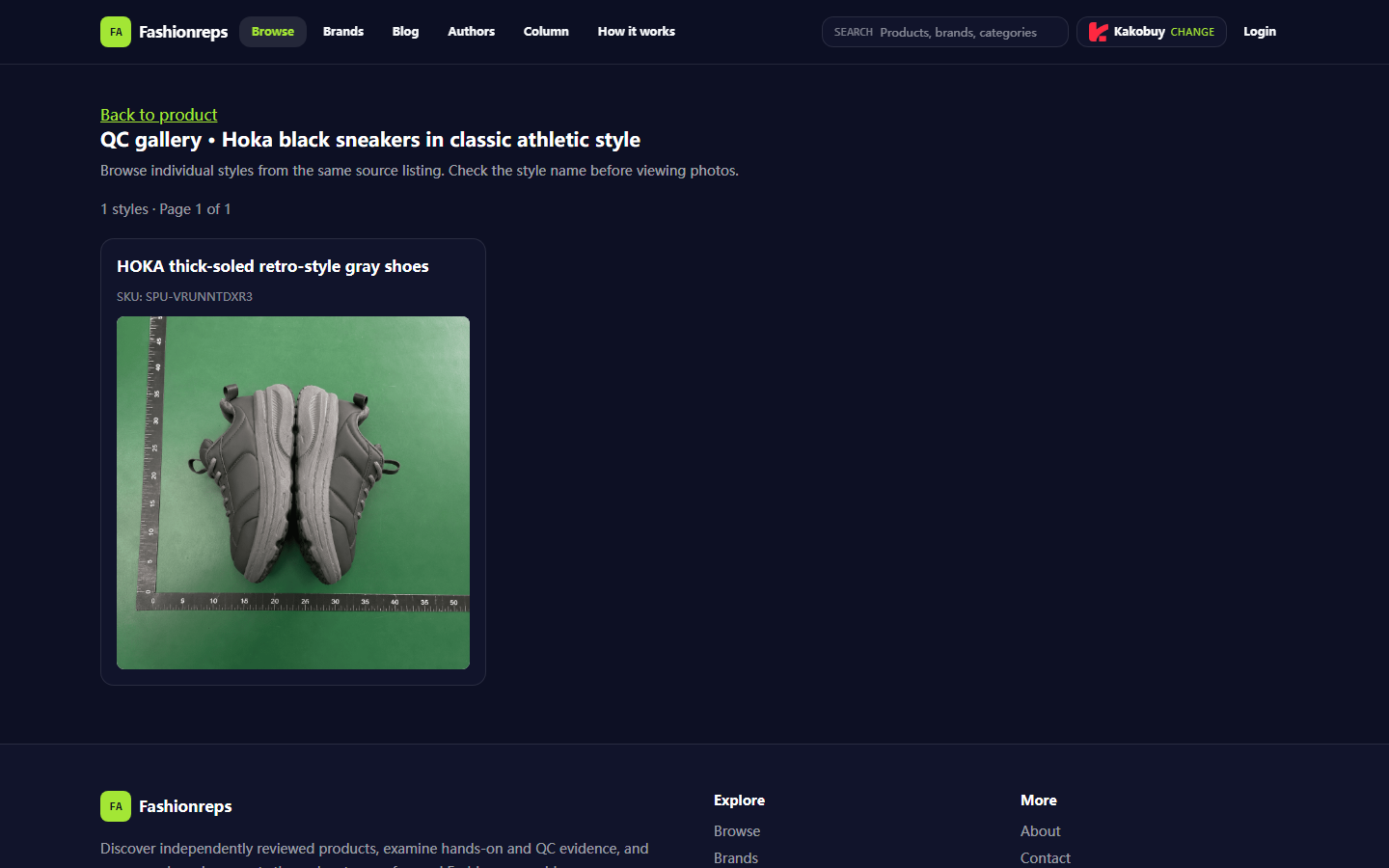
Task: Open the Contact link in footer
Action: click(x=1046, y=858)
